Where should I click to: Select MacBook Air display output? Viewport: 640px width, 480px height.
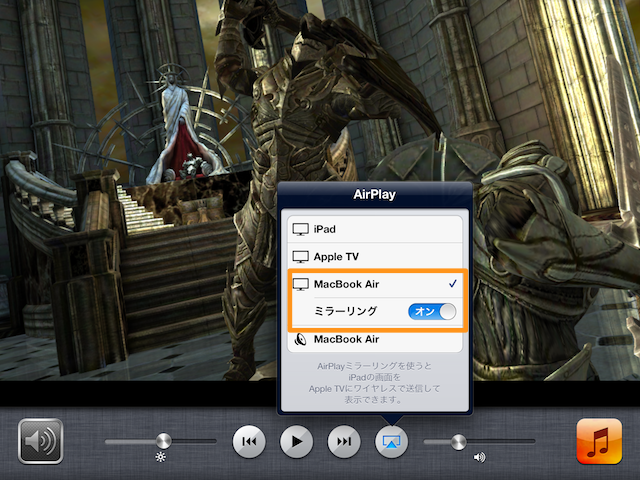click(375, 284)
